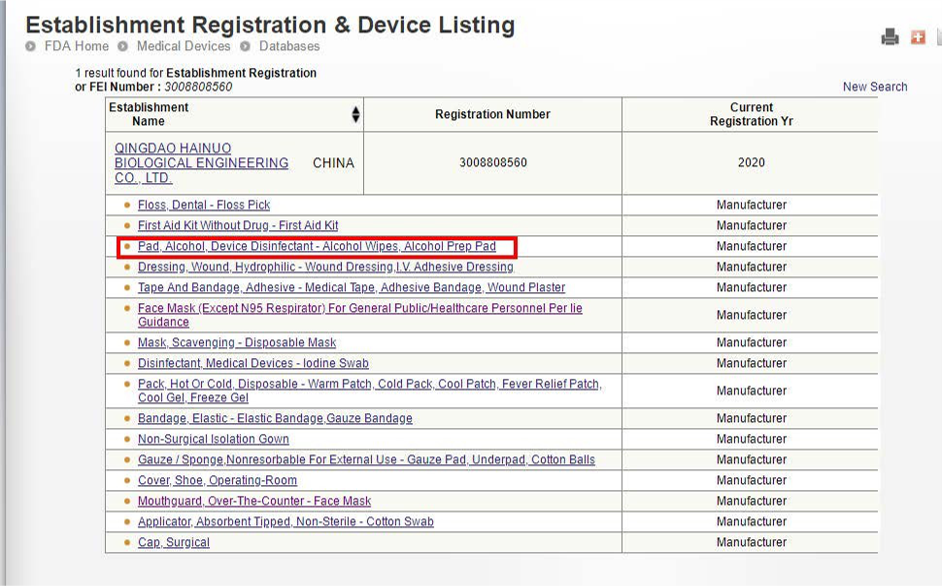Click Manufacturer in Non-Surgical Isolation Gown row
Screen dimensions: 943x586
click(x=751, y=439)
